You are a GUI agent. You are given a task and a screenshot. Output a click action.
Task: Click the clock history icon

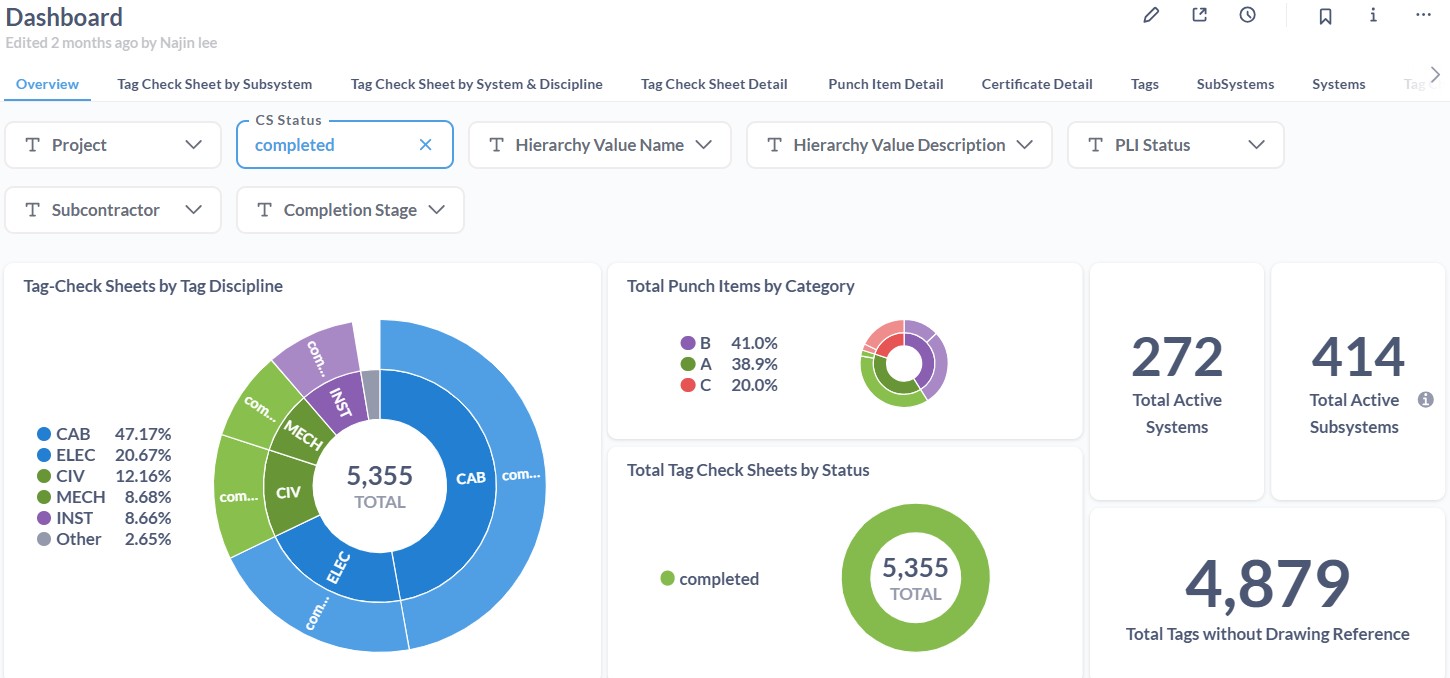[1247, 15]
